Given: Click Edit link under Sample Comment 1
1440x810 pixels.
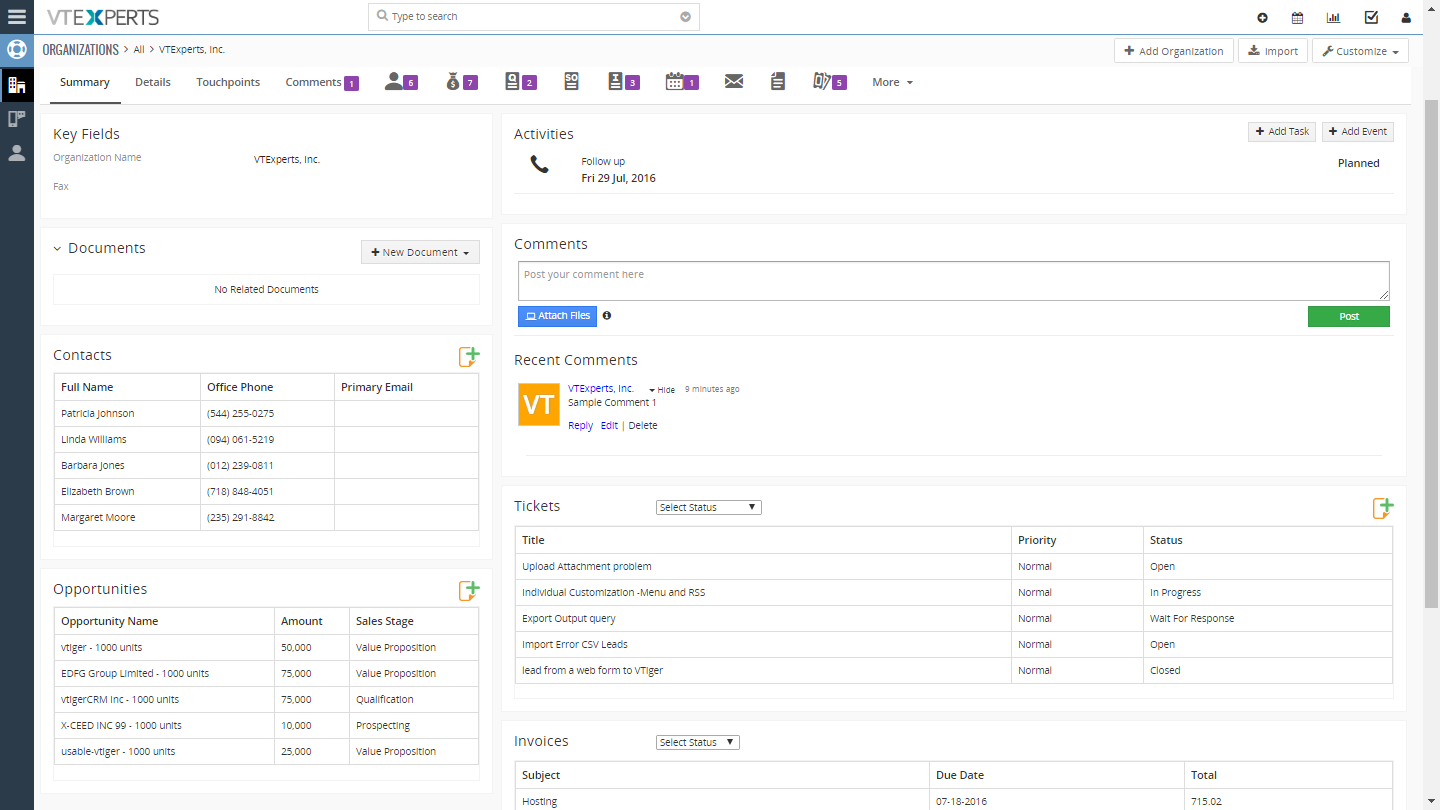Looking at the screenshot, I should (x=609, y=426).
